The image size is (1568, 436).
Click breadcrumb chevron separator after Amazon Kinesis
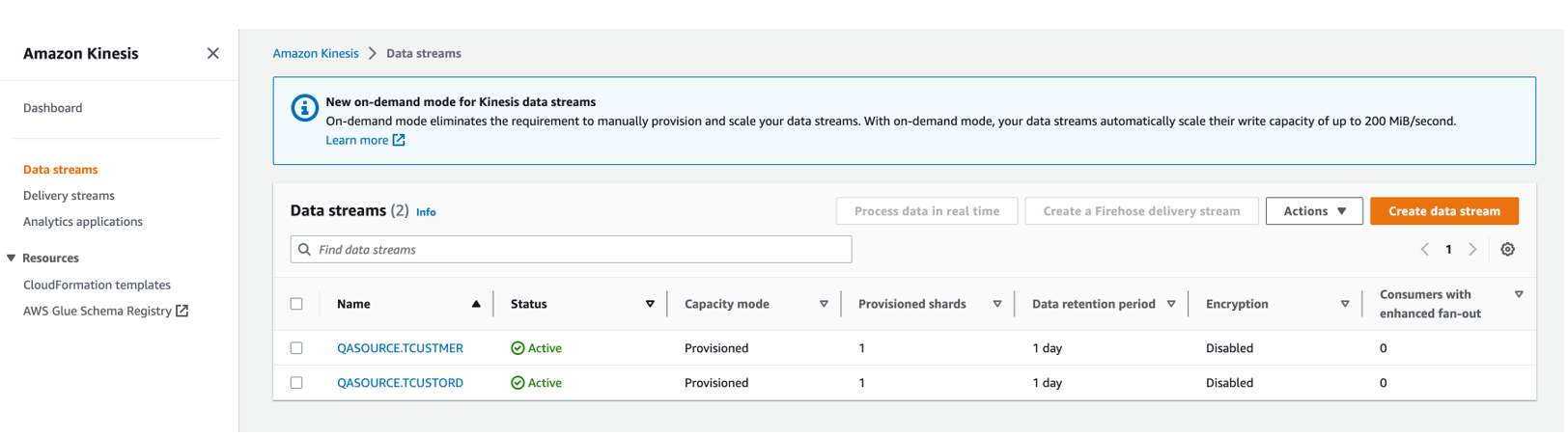coord(373,54)
